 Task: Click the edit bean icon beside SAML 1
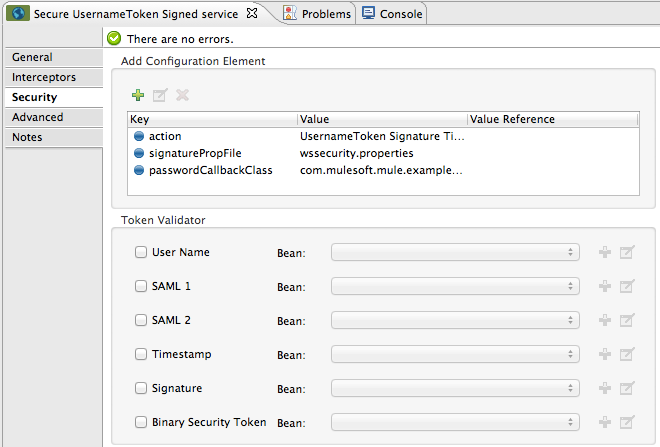627,287
